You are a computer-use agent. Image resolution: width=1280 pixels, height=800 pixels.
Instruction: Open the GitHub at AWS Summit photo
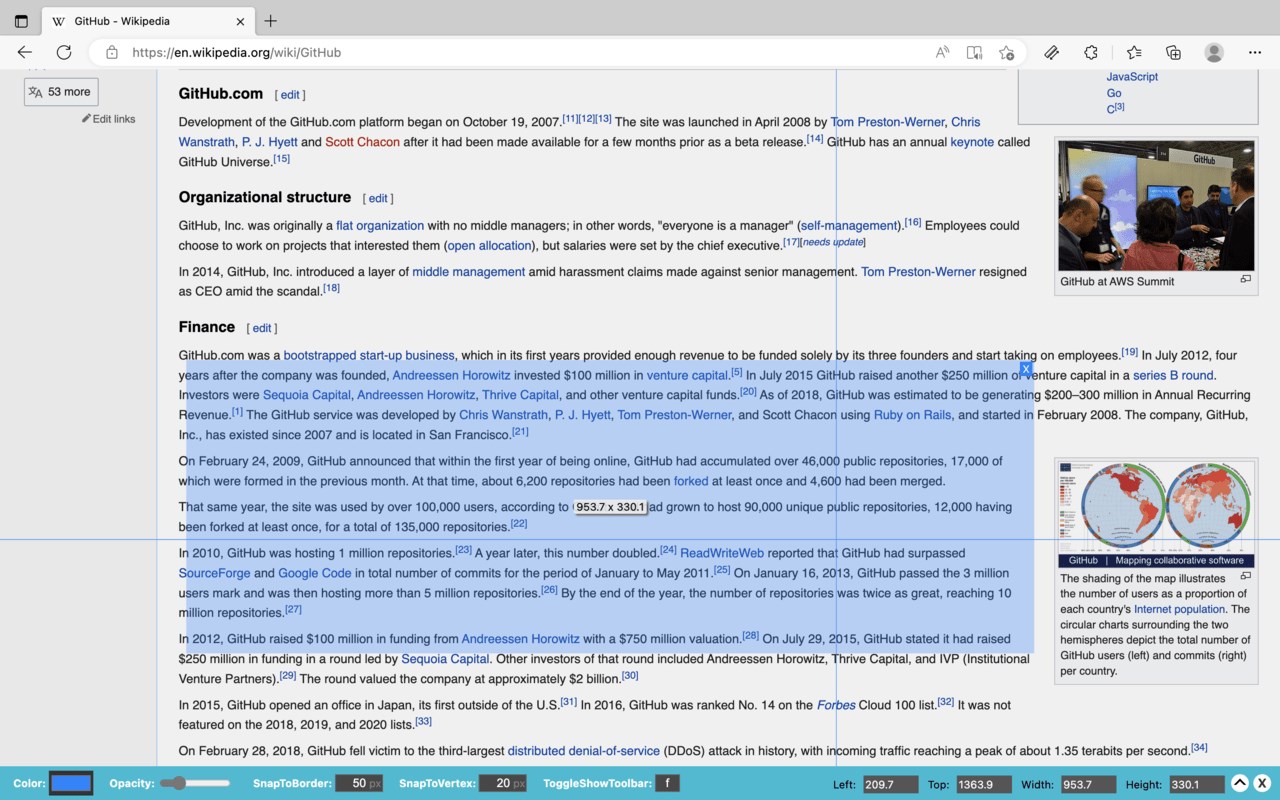click(x=1156, y=206)
